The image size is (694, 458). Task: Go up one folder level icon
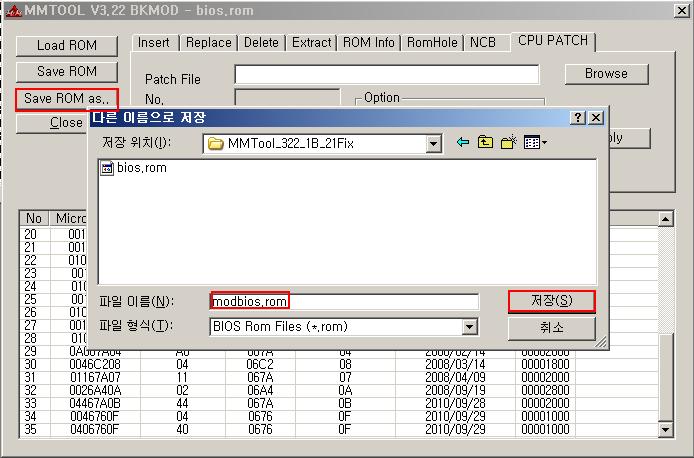click(486, 142)
